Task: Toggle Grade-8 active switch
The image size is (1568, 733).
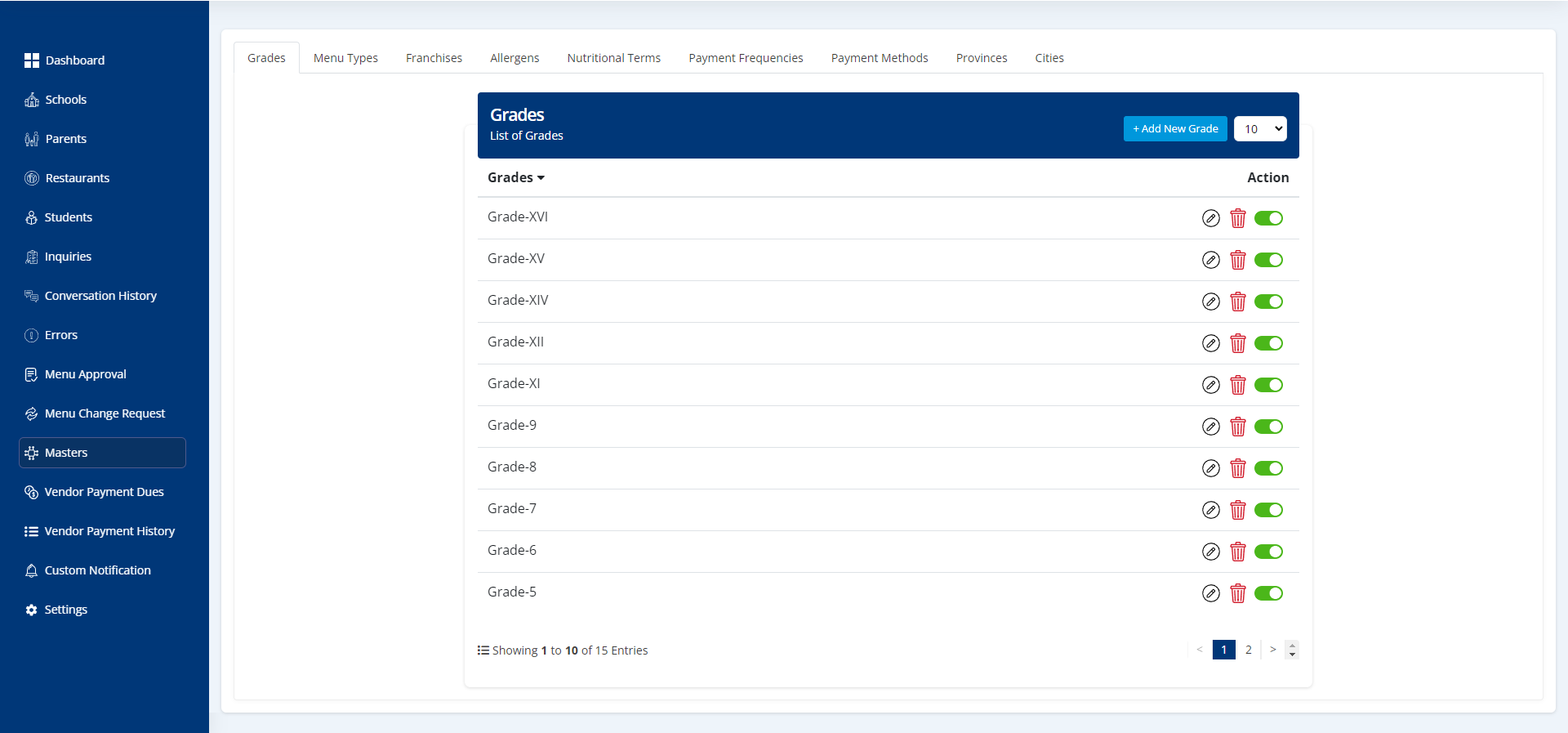Action: (x=1268, y=468)
